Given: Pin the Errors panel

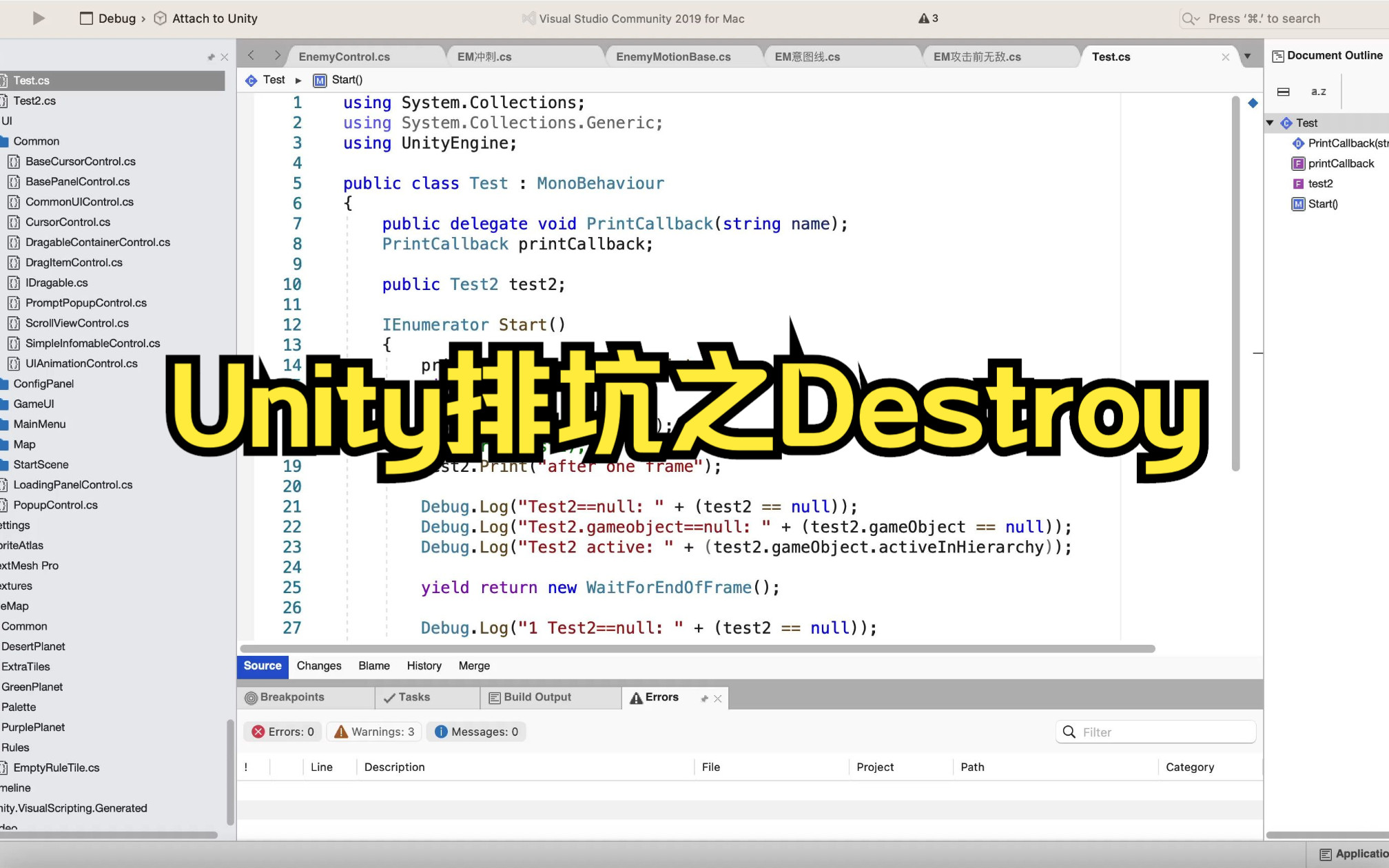Looking at the screenshot, I should [704, 697].
